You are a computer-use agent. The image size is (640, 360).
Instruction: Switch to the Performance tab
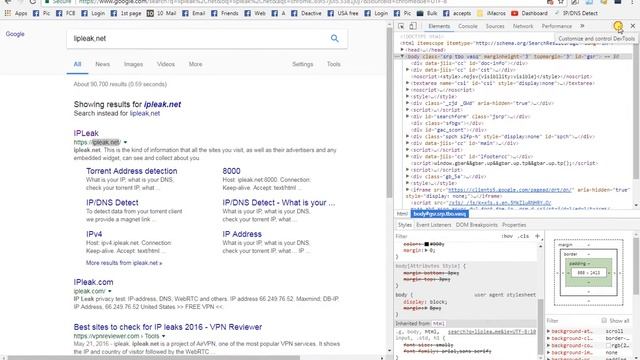click(x=557, y=26)
